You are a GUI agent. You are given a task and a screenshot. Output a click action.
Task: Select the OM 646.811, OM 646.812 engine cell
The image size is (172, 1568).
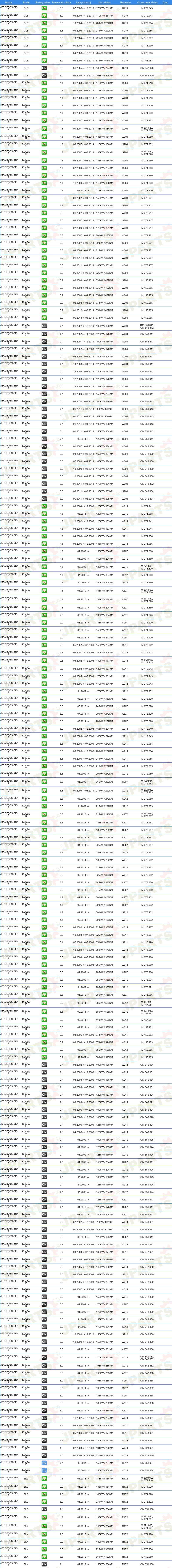point(147,326)
